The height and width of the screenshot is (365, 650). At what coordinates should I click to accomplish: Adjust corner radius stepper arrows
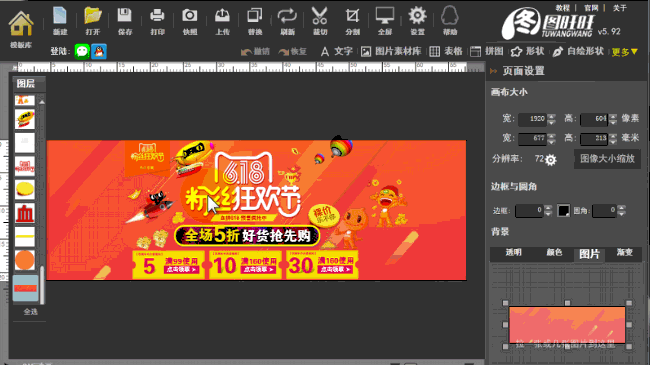[x=621, y=211]
